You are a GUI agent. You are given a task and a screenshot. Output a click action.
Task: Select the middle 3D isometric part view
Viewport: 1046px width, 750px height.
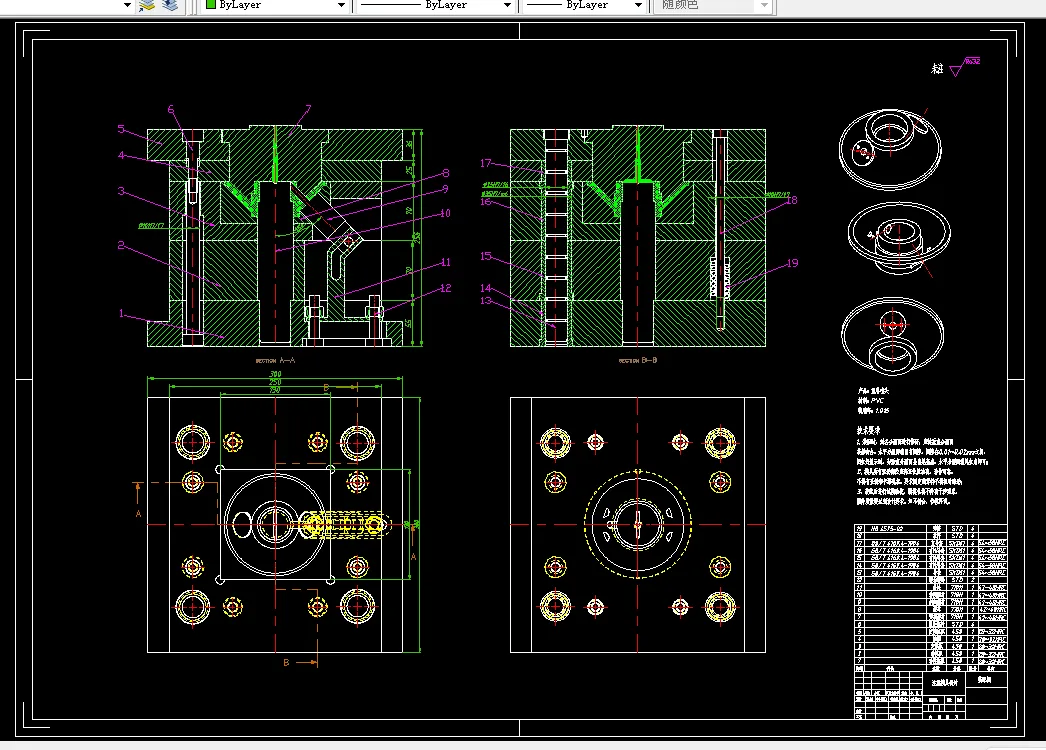click(x=899, y=238)
